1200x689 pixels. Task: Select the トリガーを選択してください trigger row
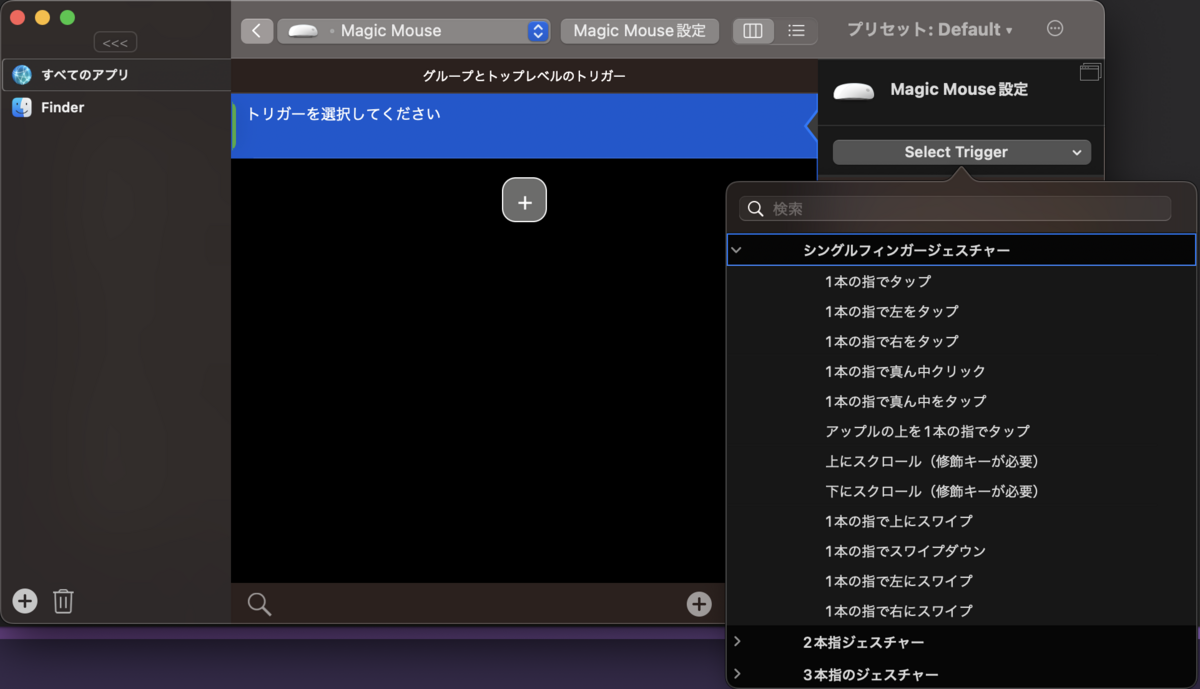tap(524, 126)
